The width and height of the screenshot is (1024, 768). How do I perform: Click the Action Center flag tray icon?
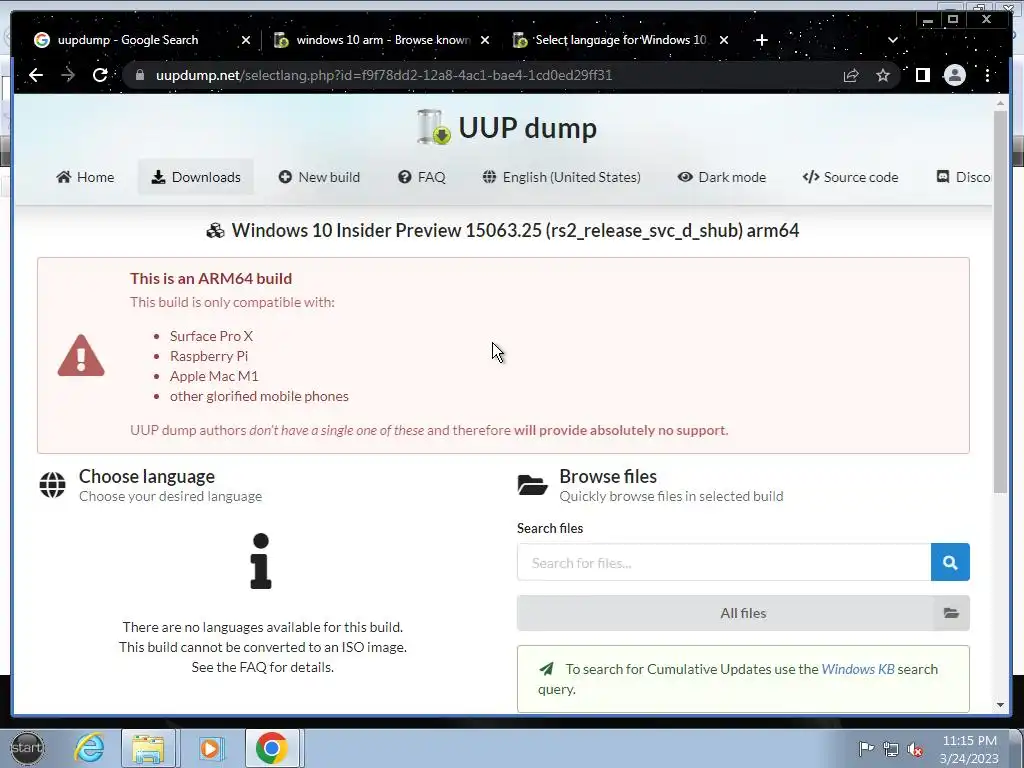point(866,748)
